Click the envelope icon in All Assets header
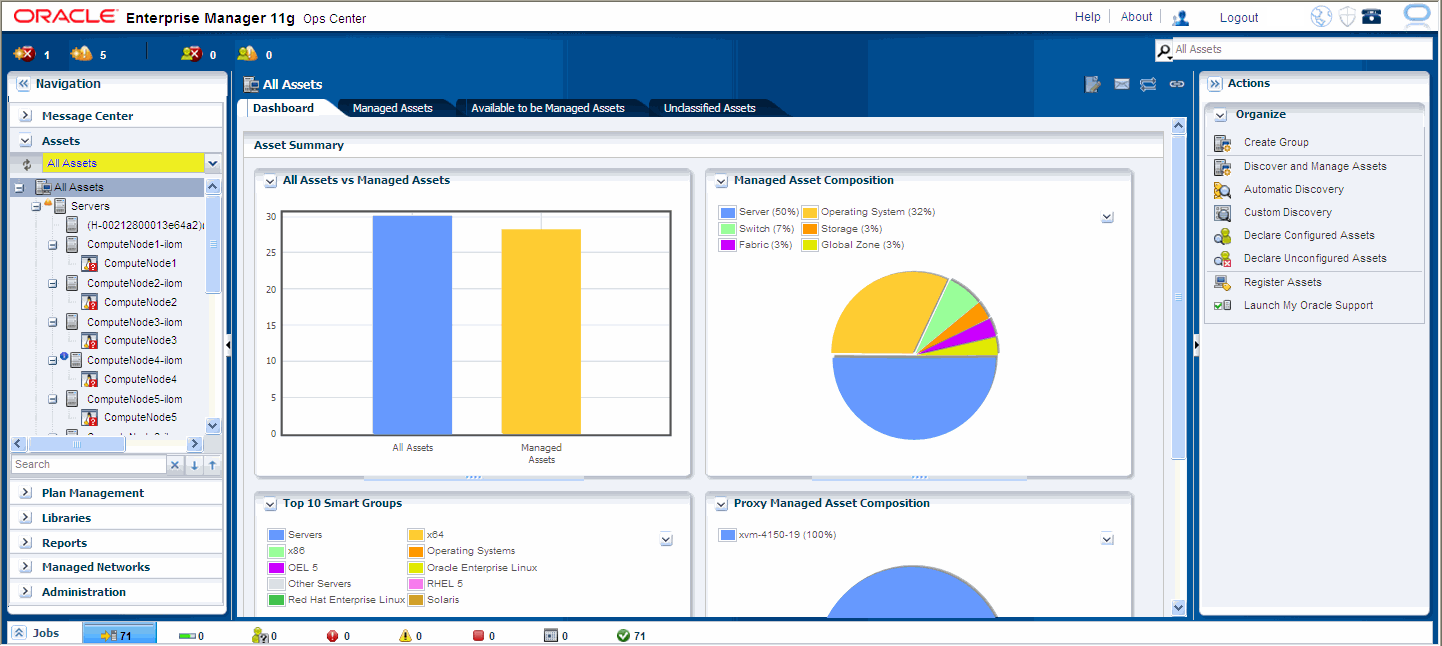Viewport: 1442px width, 646px height. (1121, 85)
